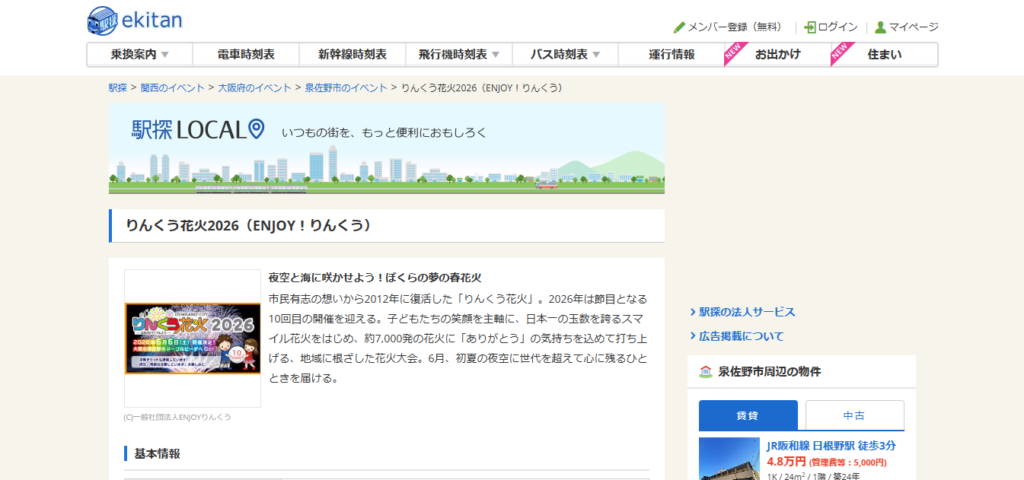Select the 運行情報 menu item
Viewport: 1024px width, 480px height.
coord(671,55)
